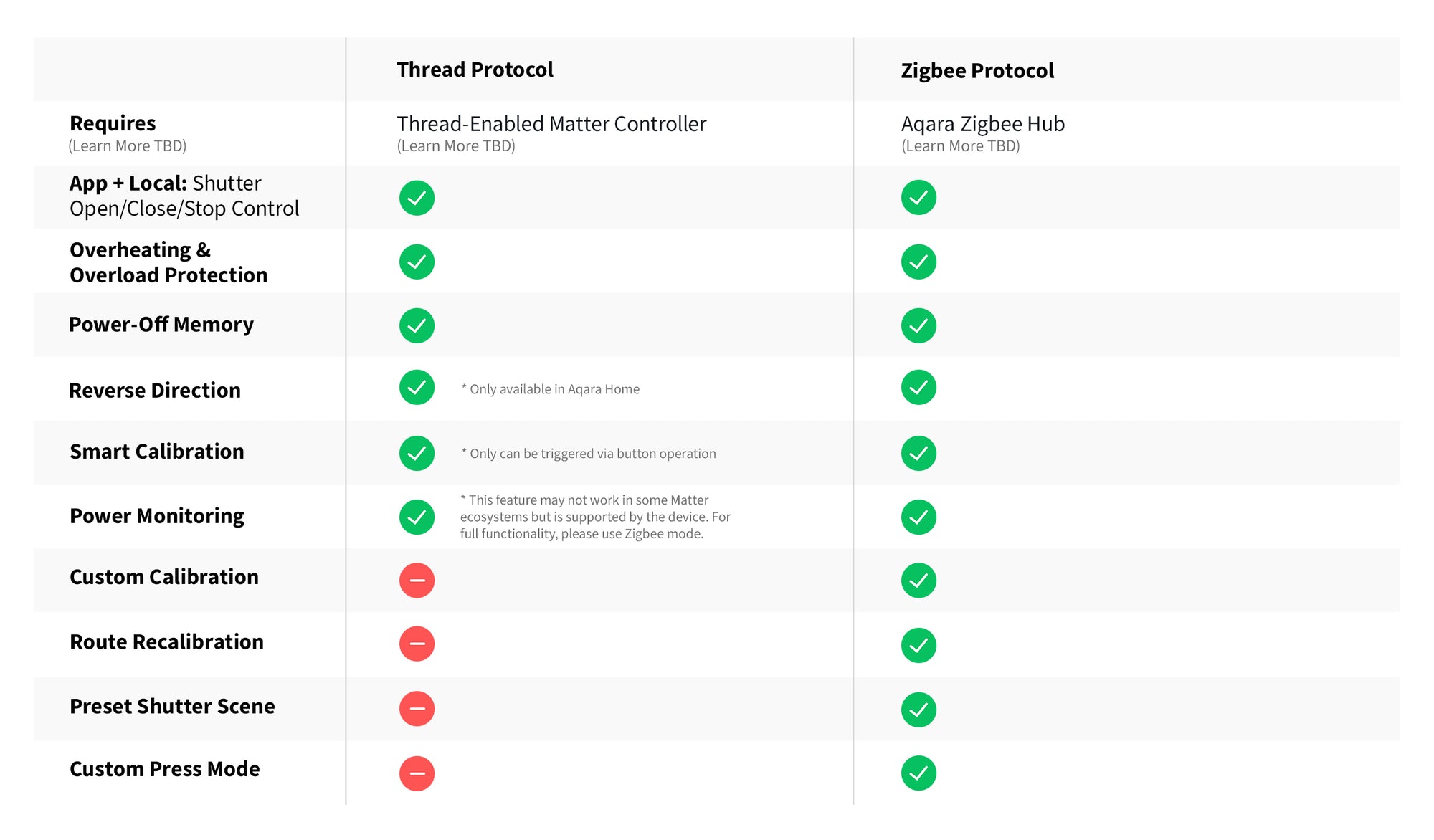Select the Zigbee Protocol column header

(977, 71)
